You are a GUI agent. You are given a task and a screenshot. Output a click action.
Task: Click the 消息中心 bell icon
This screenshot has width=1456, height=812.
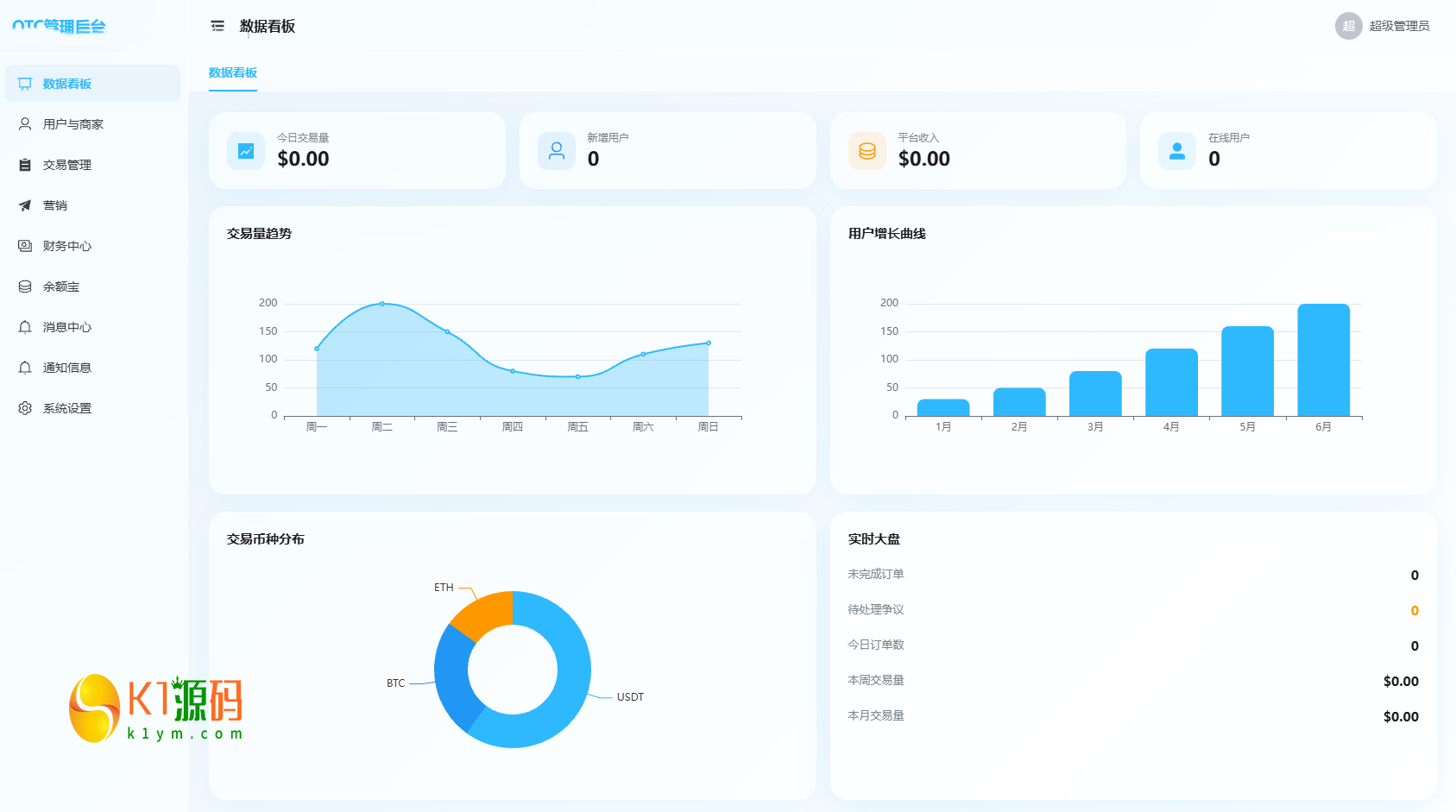[25, 327]
